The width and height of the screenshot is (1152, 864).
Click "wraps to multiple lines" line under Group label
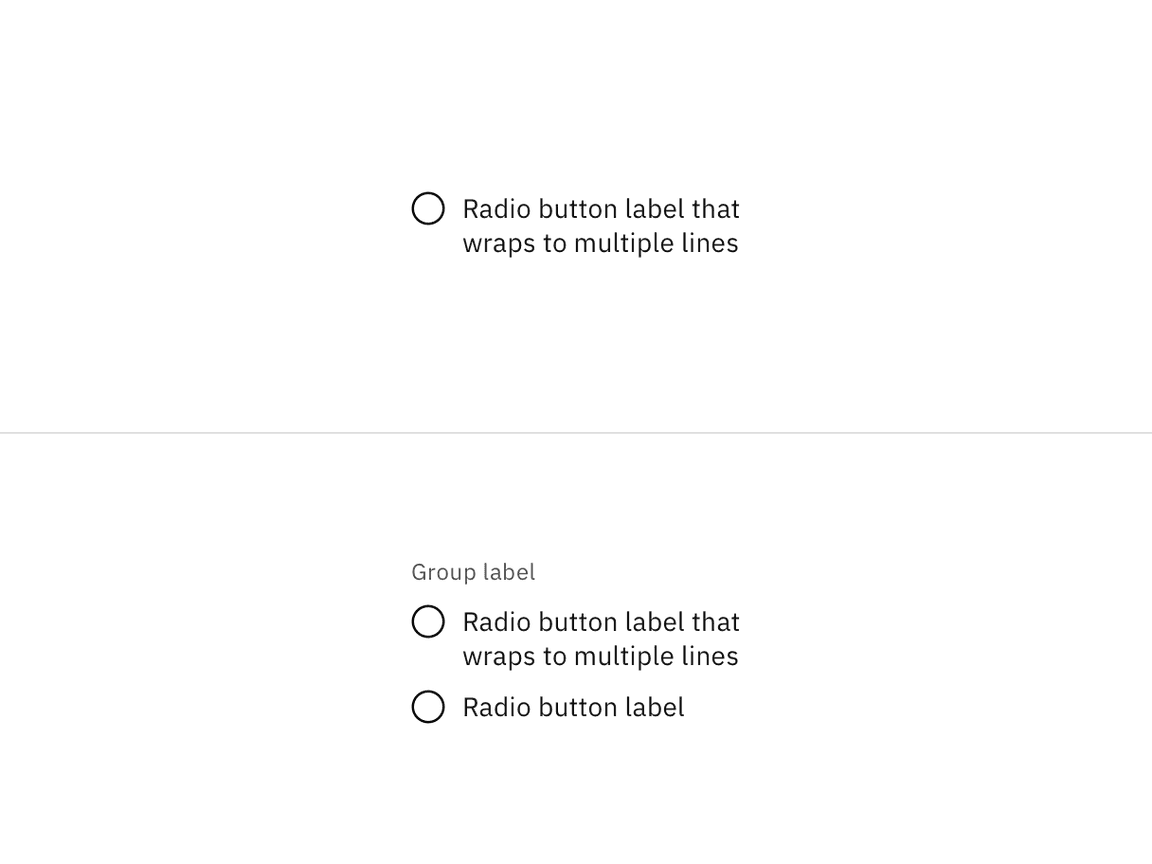[x=600, y=656]
